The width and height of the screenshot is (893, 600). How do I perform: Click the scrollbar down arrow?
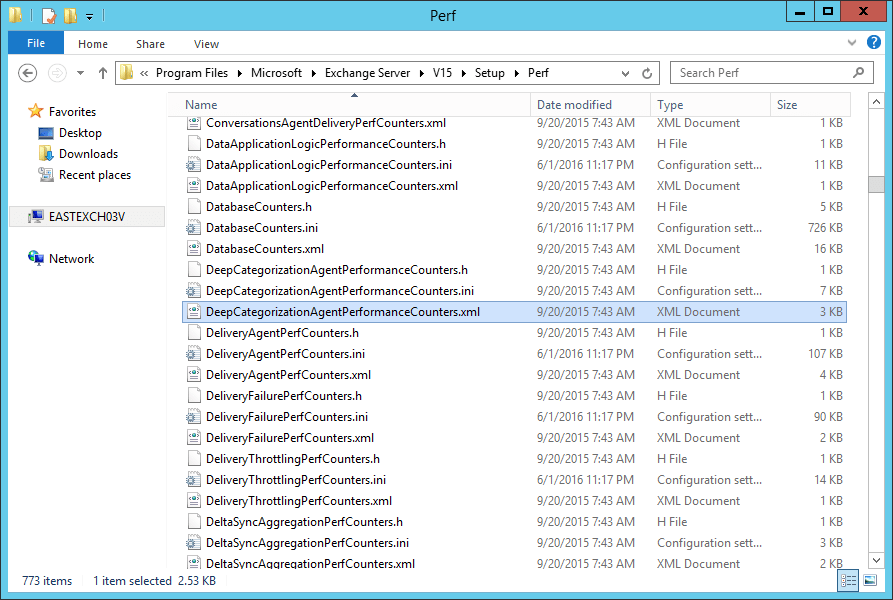(876, 560)
